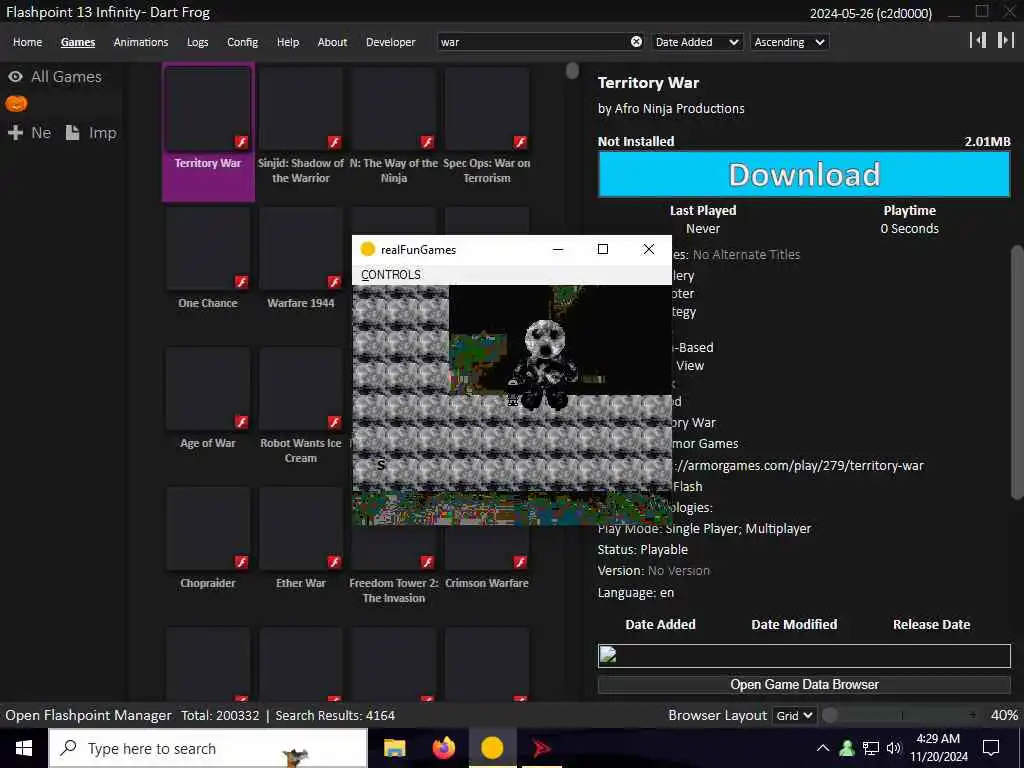Screen dimensions: 1024x768
Task: Click the right details panel scrollbar
Action: point(1016,372)
